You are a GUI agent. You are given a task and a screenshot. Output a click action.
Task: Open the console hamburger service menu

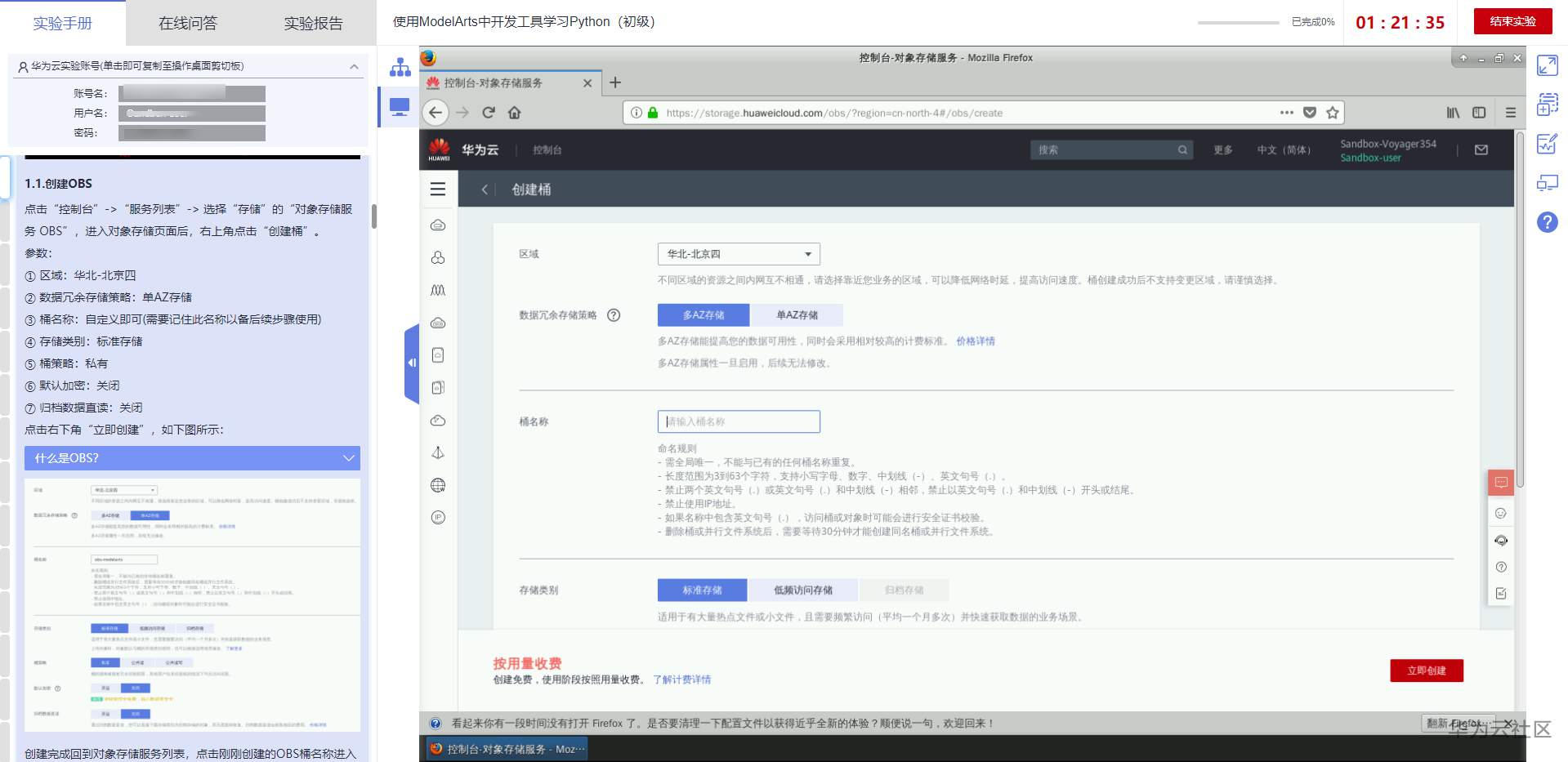click(x=438, y=189)
